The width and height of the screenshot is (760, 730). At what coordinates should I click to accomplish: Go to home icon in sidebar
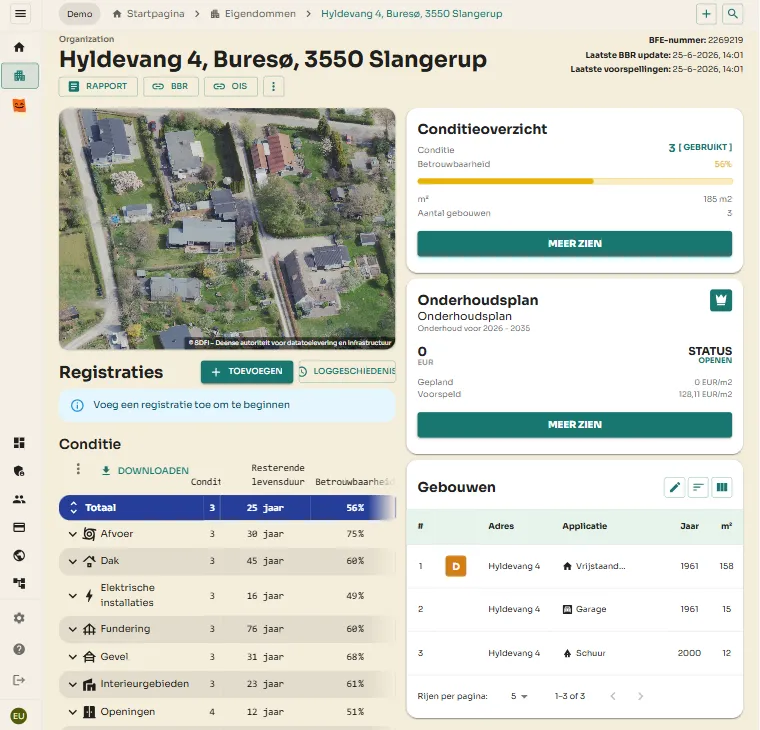[x=19, y=47]
